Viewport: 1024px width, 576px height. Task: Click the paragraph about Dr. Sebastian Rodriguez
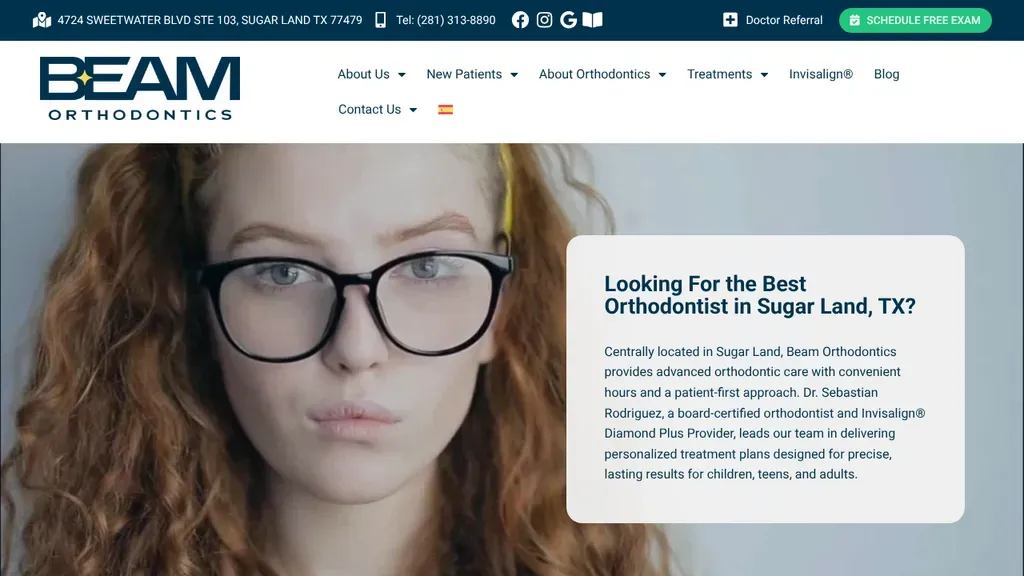765,413
